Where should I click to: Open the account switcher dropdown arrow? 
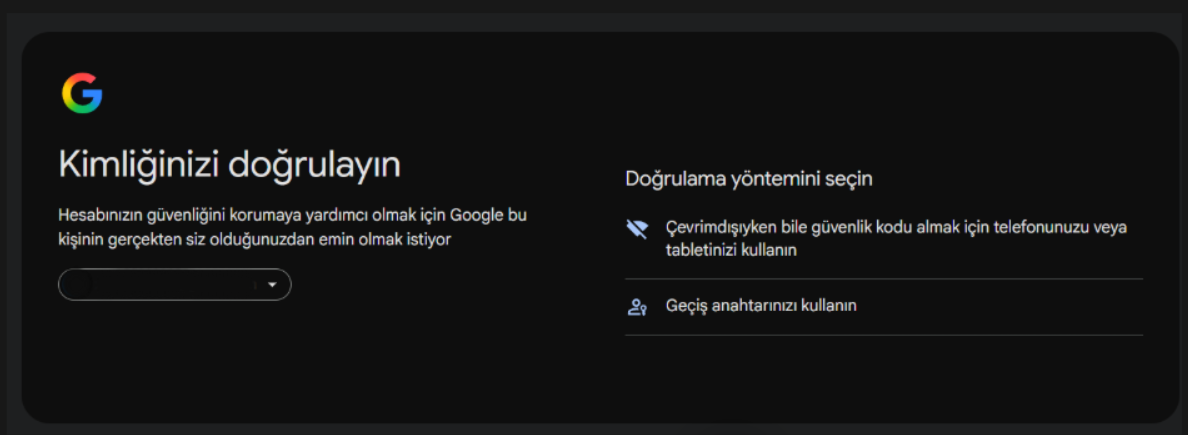pos(272,285)
